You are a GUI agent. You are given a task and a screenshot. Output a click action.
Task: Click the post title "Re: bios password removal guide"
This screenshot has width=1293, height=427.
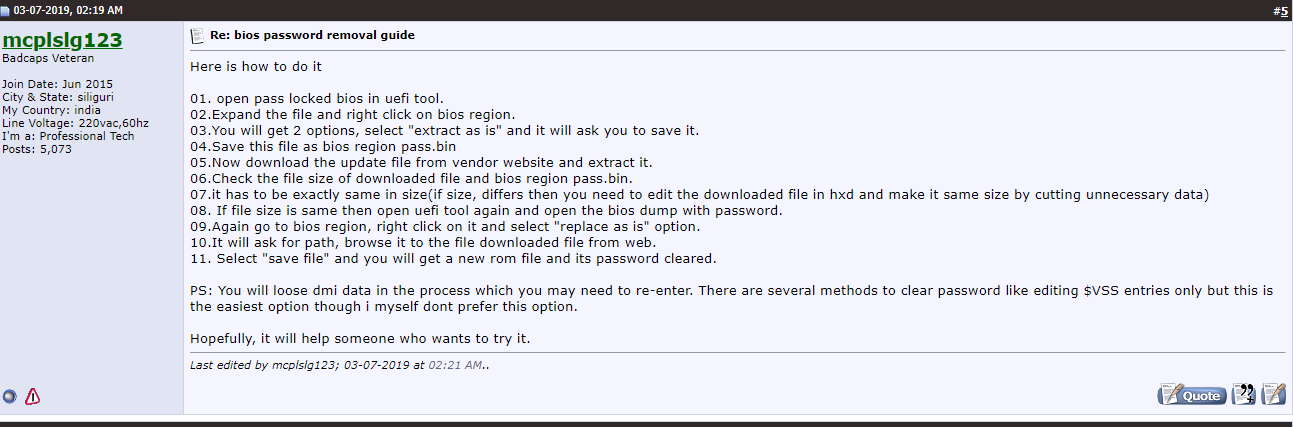click(x=312, y=36)
